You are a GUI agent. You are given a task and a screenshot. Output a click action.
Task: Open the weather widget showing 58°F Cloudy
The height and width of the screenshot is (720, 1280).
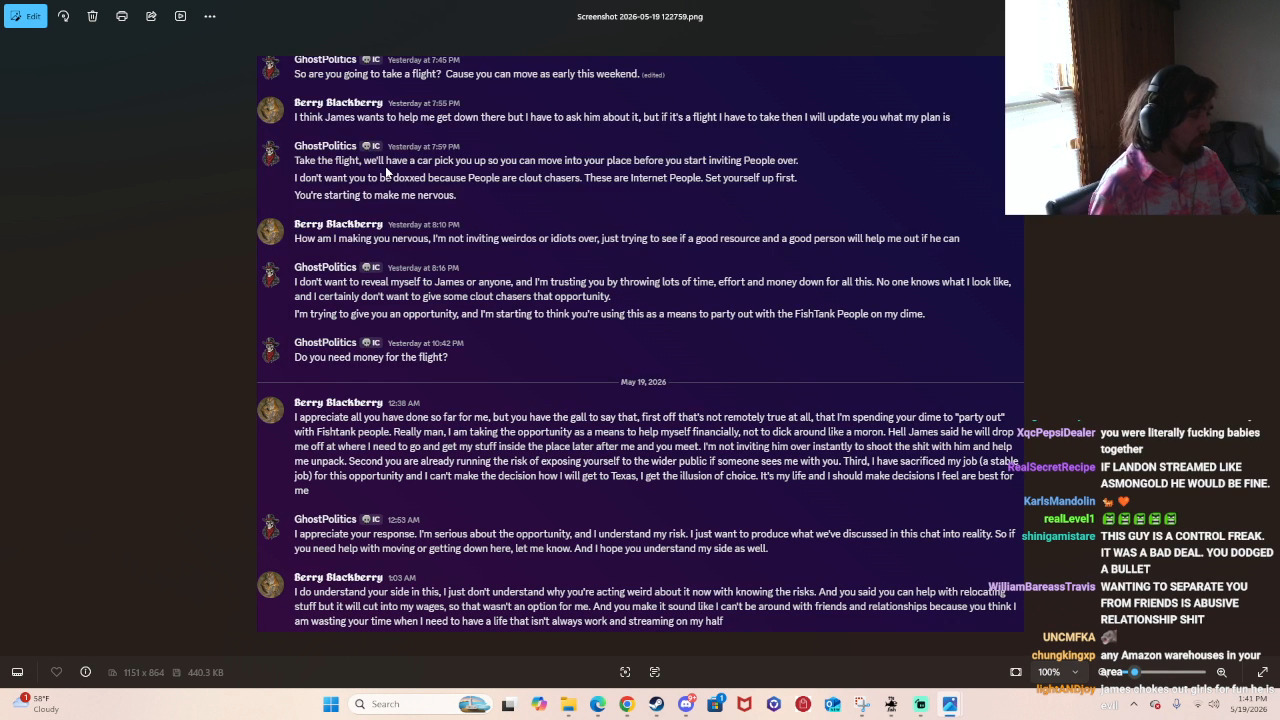[x=40, y=704]
